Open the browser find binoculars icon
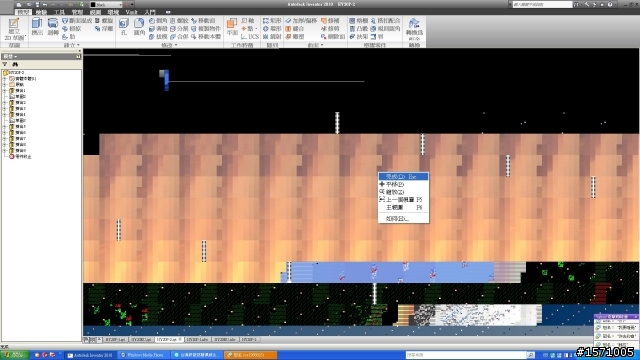The width and height of the screenshot is (640, 360). point(15,64)
